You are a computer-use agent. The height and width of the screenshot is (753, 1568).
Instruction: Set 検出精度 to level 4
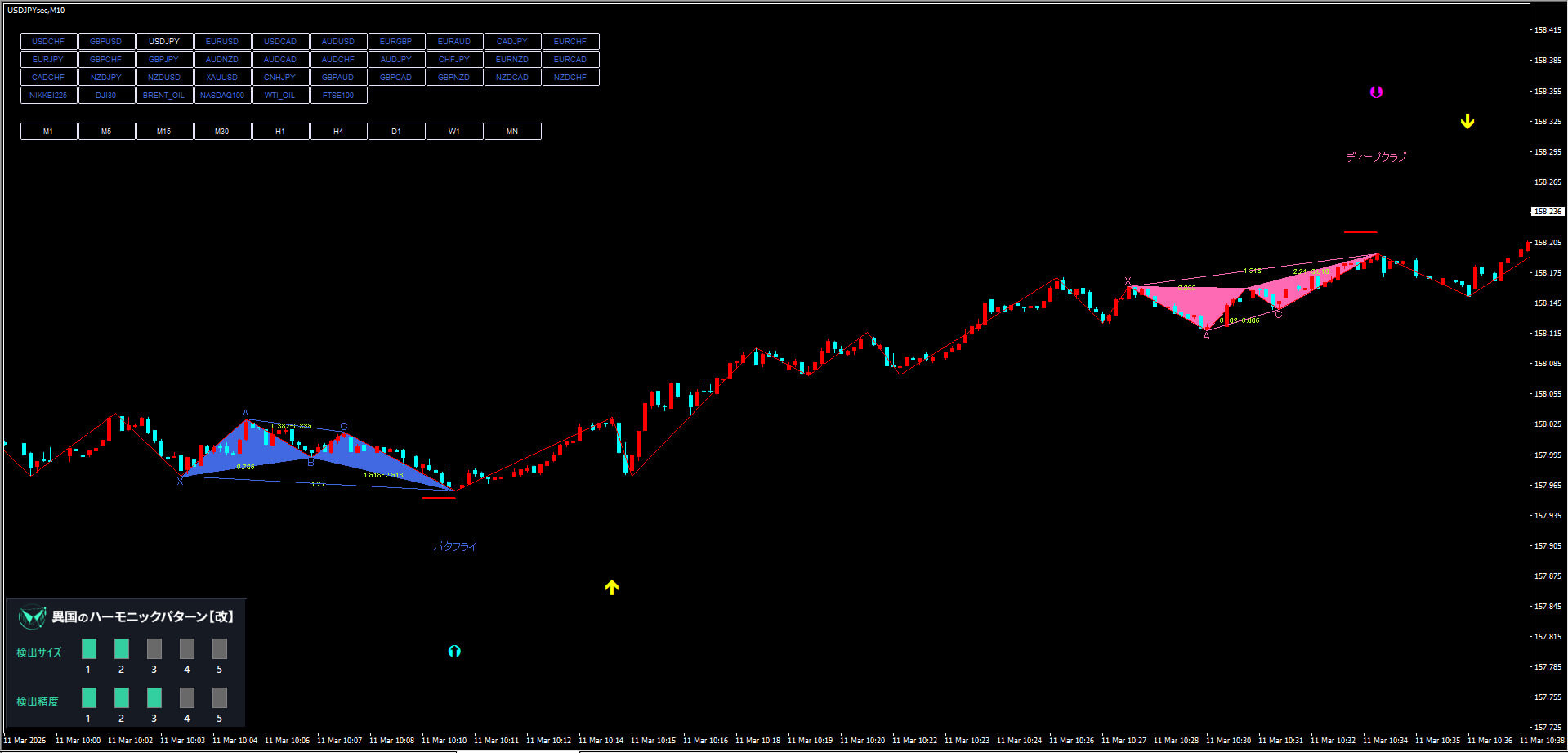pyautogui.click(x=186, y=697)
